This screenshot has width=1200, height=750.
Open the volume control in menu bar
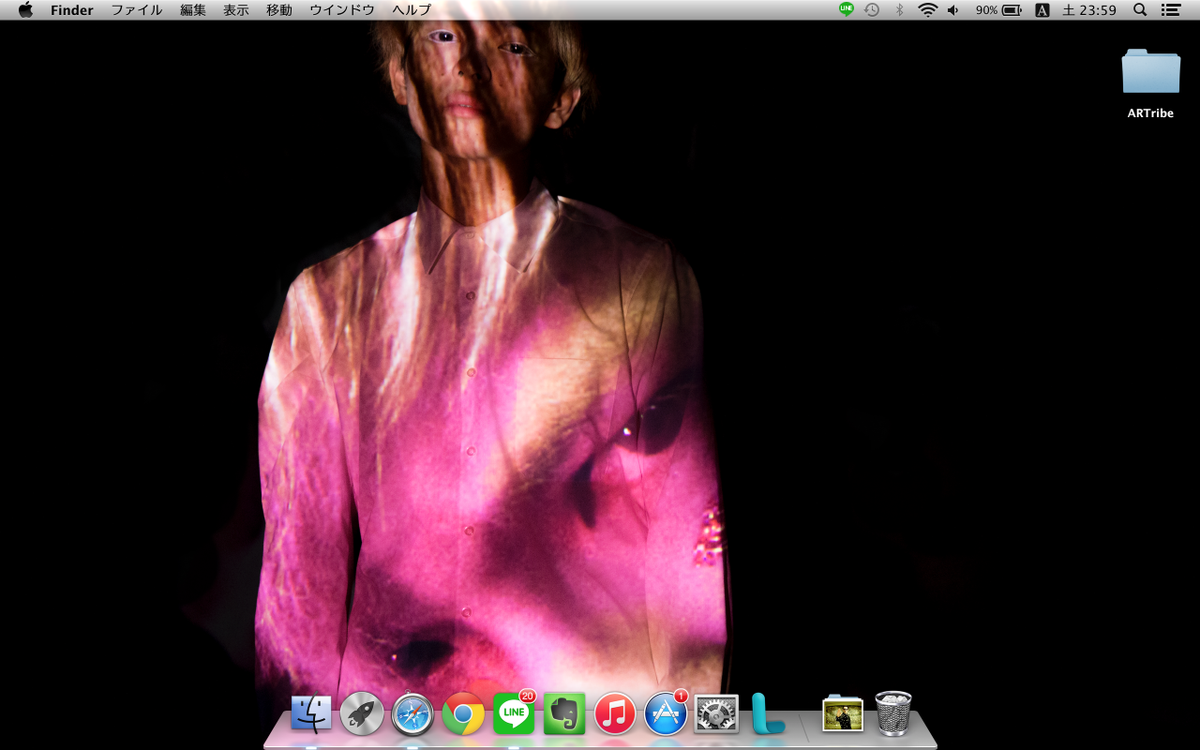pyautogui.click(x=953, y=10)
